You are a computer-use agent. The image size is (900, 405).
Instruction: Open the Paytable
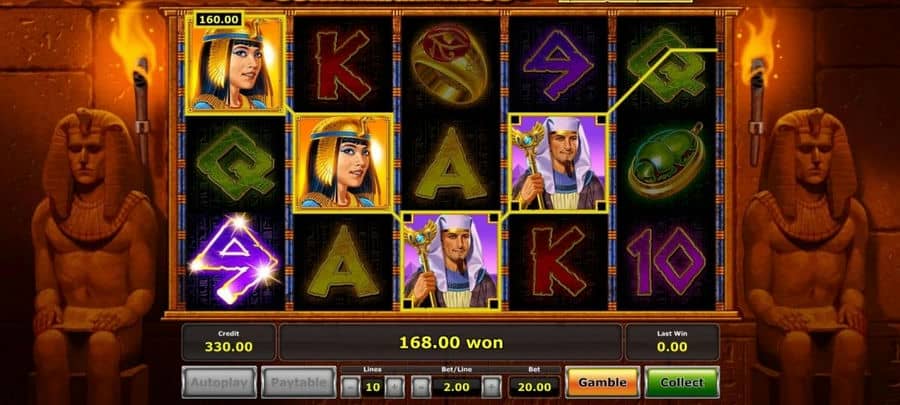pyautogui.click(x=298, y=382)
